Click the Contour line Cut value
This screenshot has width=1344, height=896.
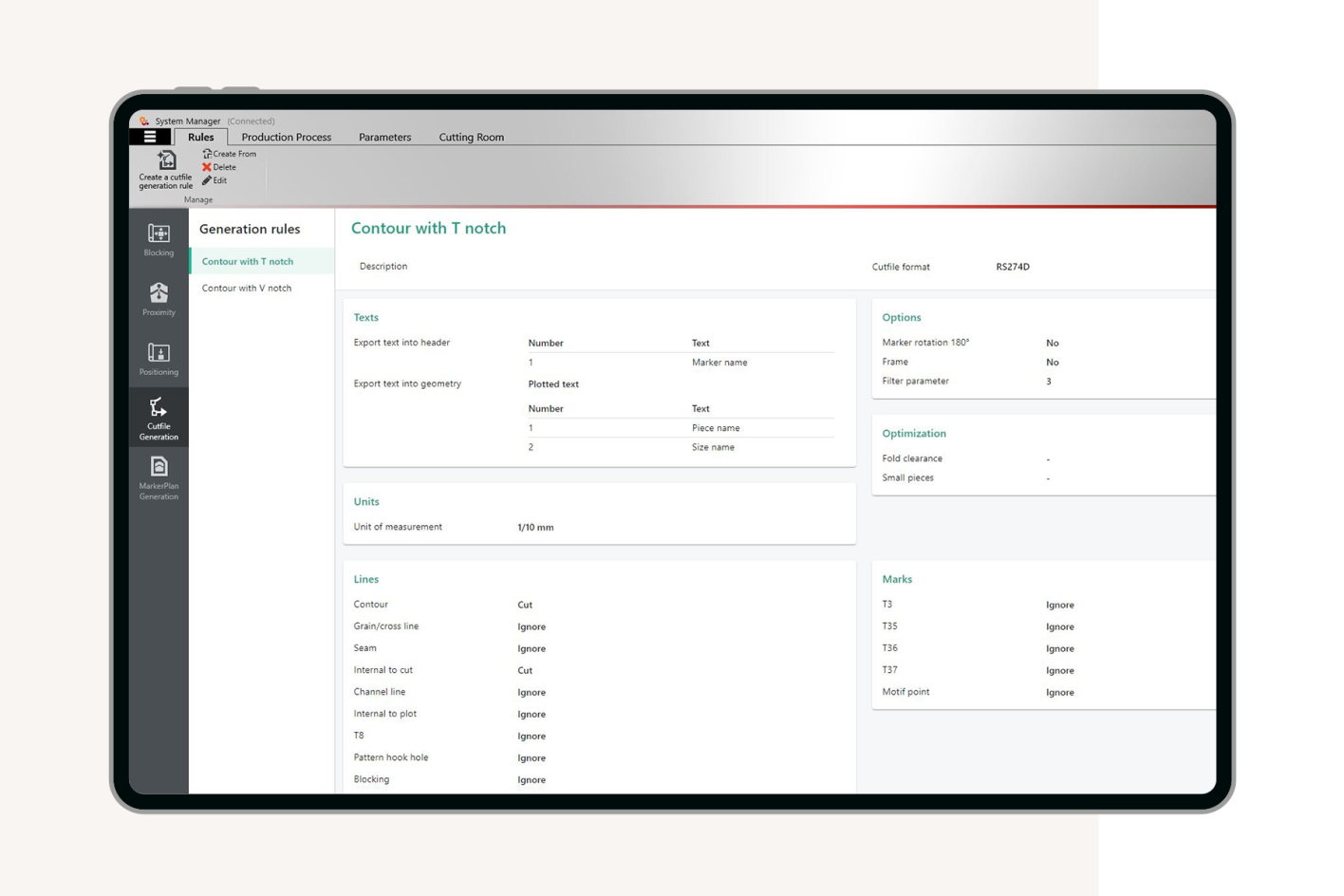[x=525, y=606]
